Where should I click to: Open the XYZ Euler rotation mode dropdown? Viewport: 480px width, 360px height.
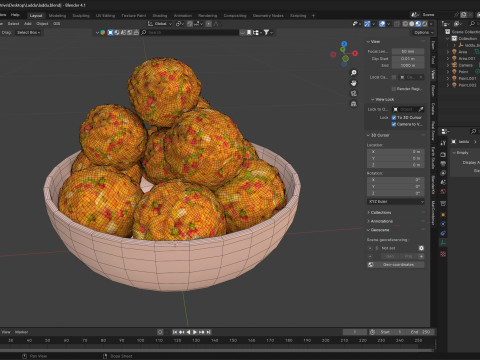tap(396, 202)
